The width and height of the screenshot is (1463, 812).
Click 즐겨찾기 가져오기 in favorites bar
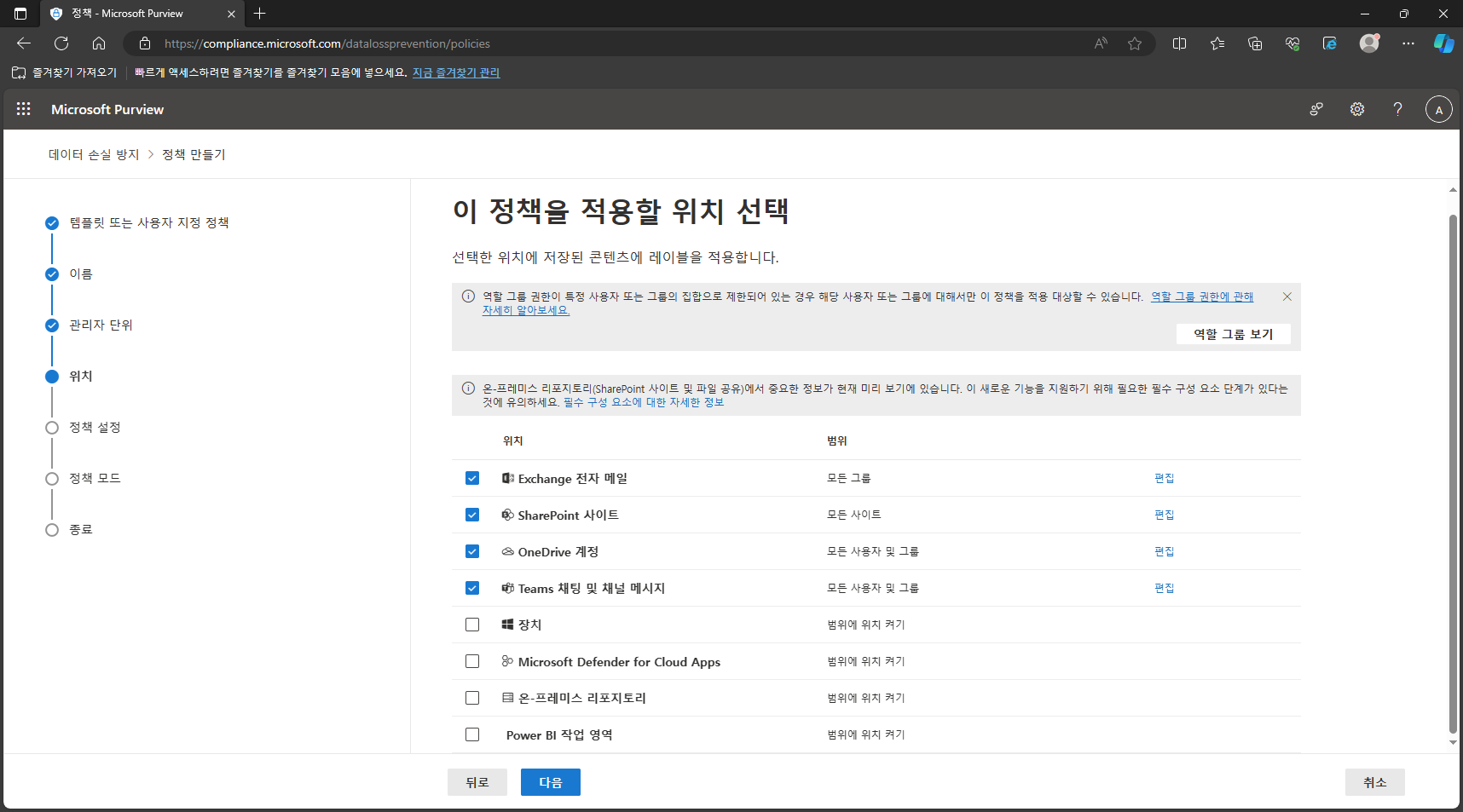coord(66,72)
